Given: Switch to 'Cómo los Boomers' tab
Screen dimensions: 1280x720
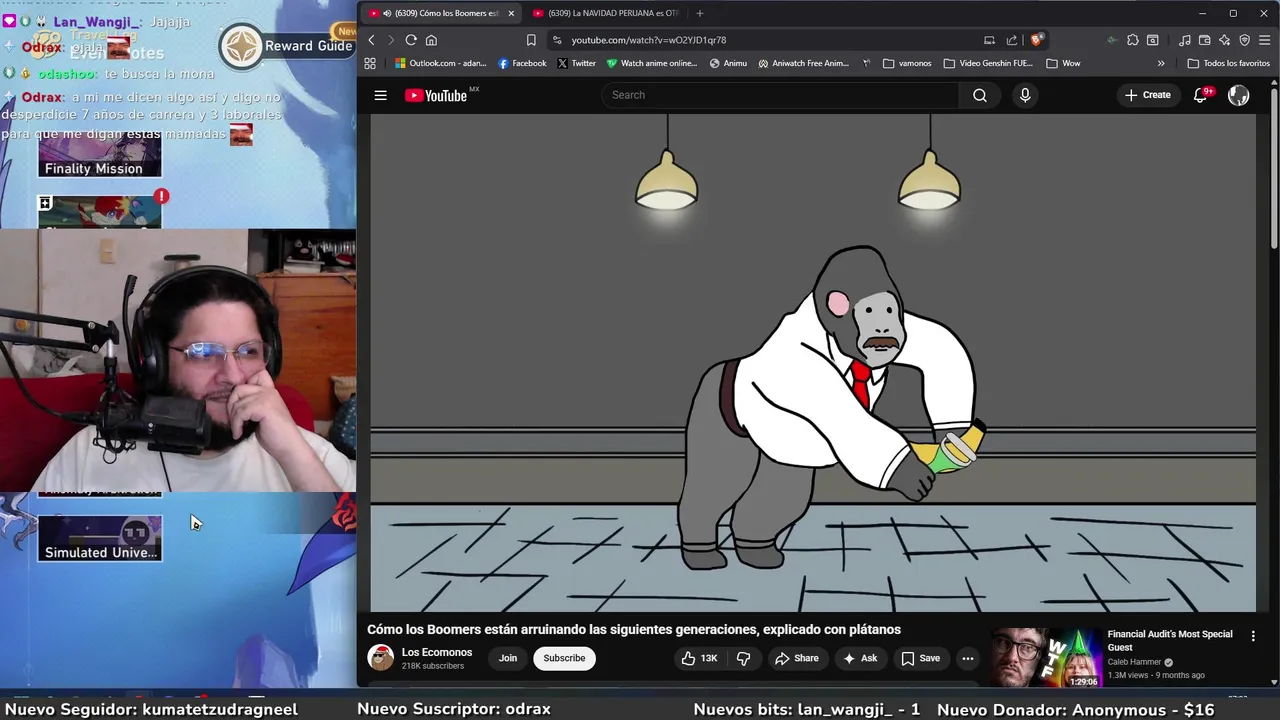Looking at the screenshot, I should pyautogui.click(x=440, y=13).
